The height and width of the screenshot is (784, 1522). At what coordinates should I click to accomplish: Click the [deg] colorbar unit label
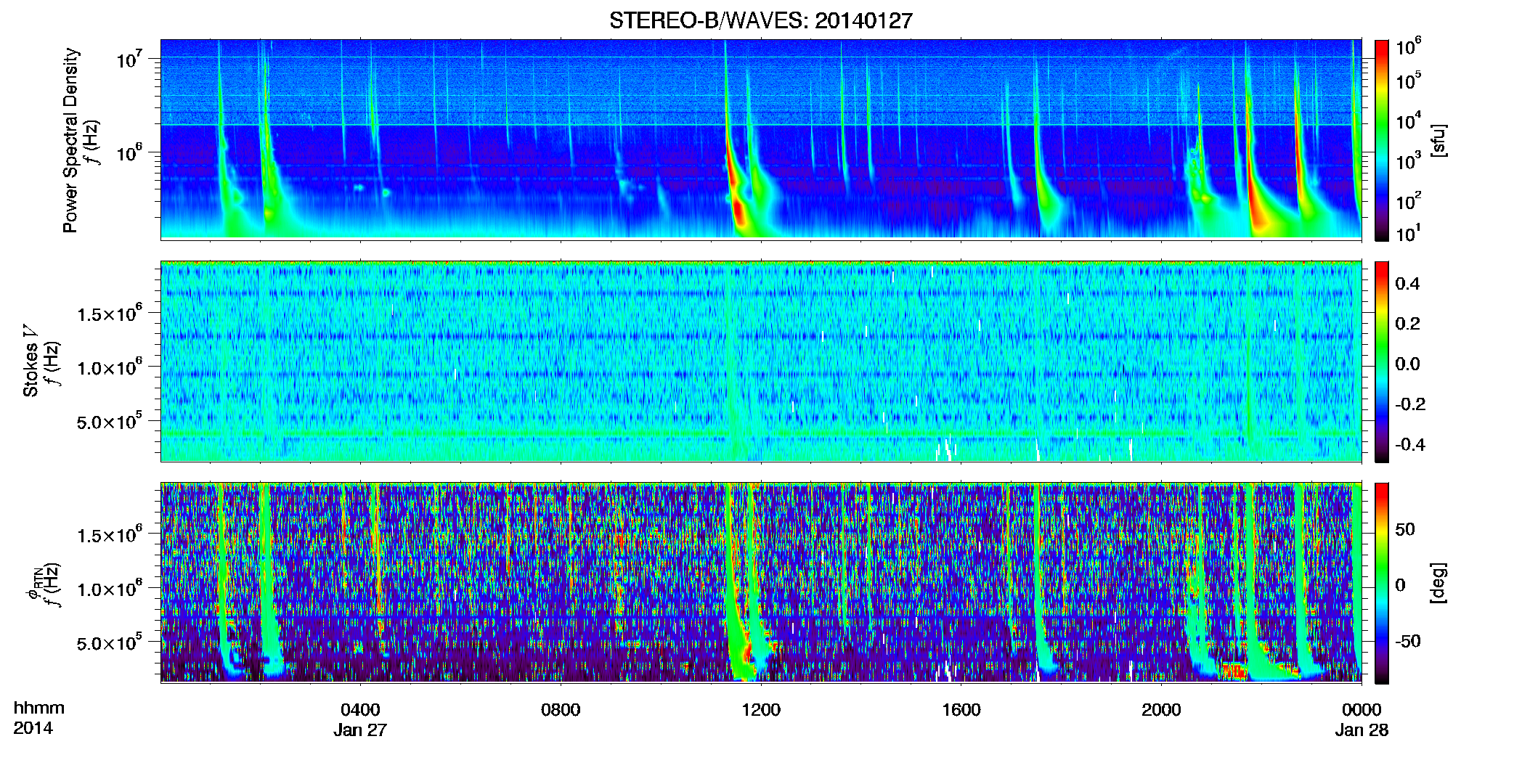point(1438,583)
